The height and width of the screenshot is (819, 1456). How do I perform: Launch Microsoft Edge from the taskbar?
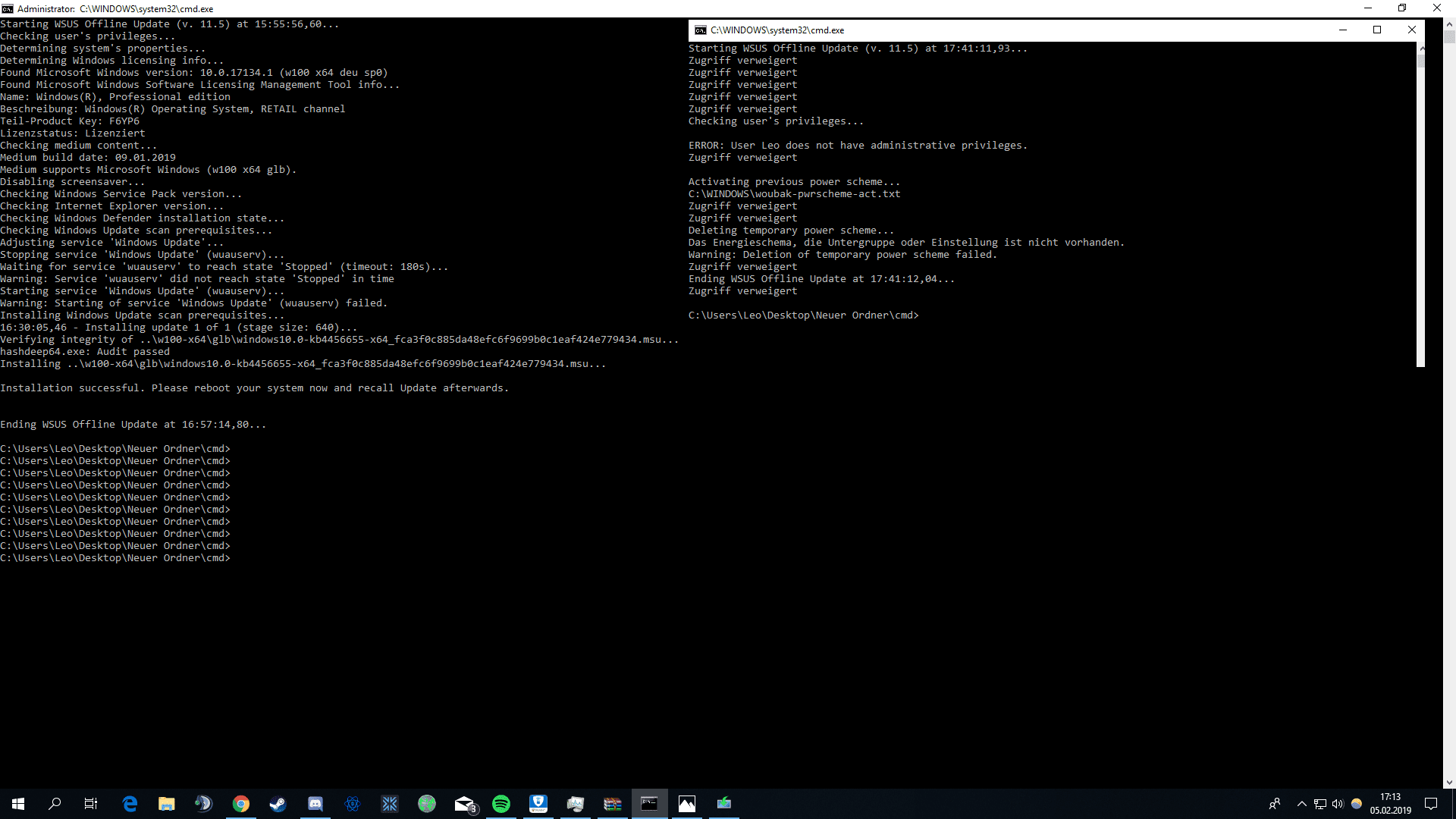pos(130,804)
